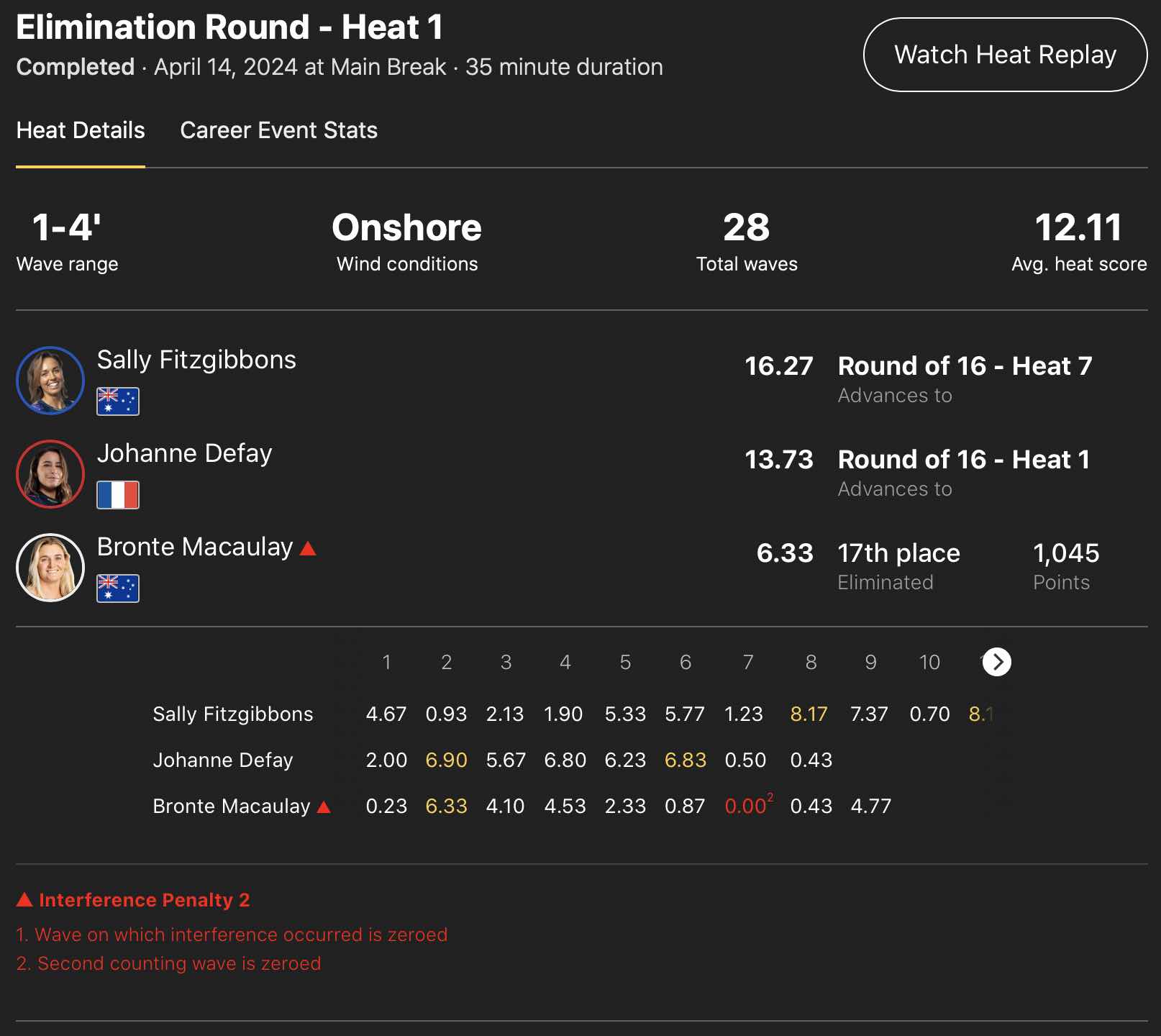Open Sally Fitzgibbons' profile photo

coord(50,381)
